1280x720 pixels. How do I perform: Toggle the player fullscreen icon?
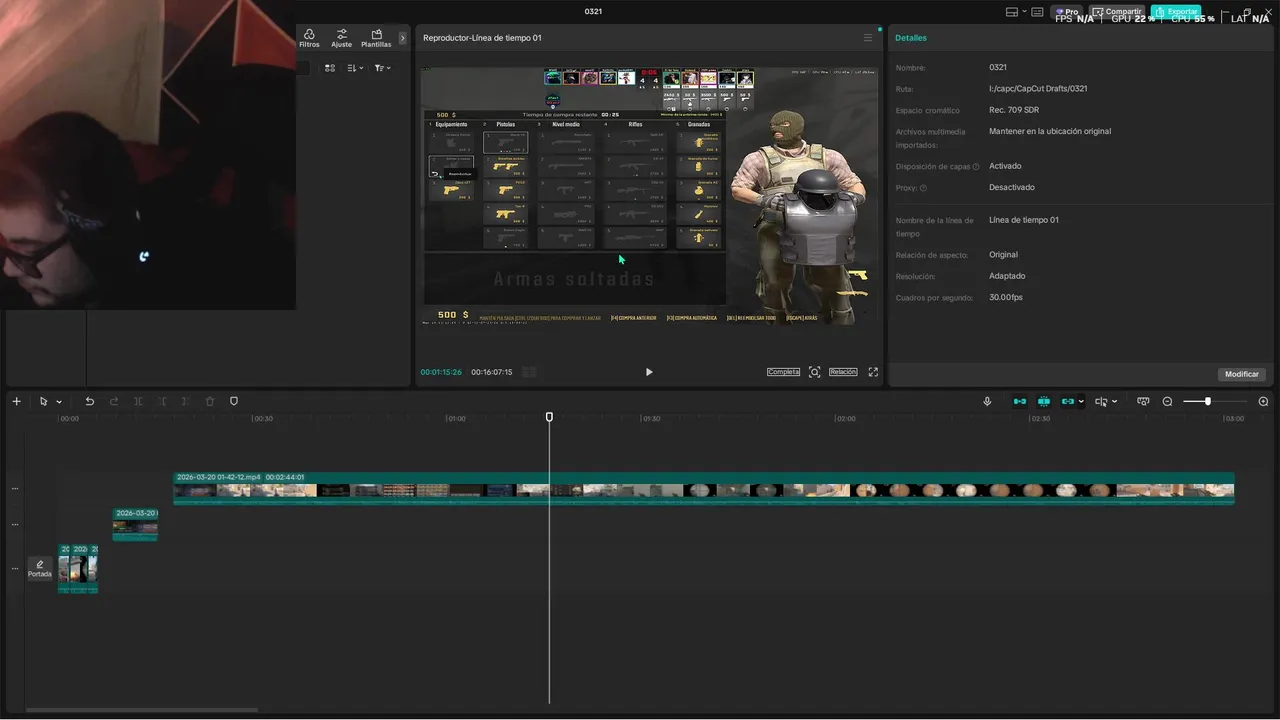873,372
